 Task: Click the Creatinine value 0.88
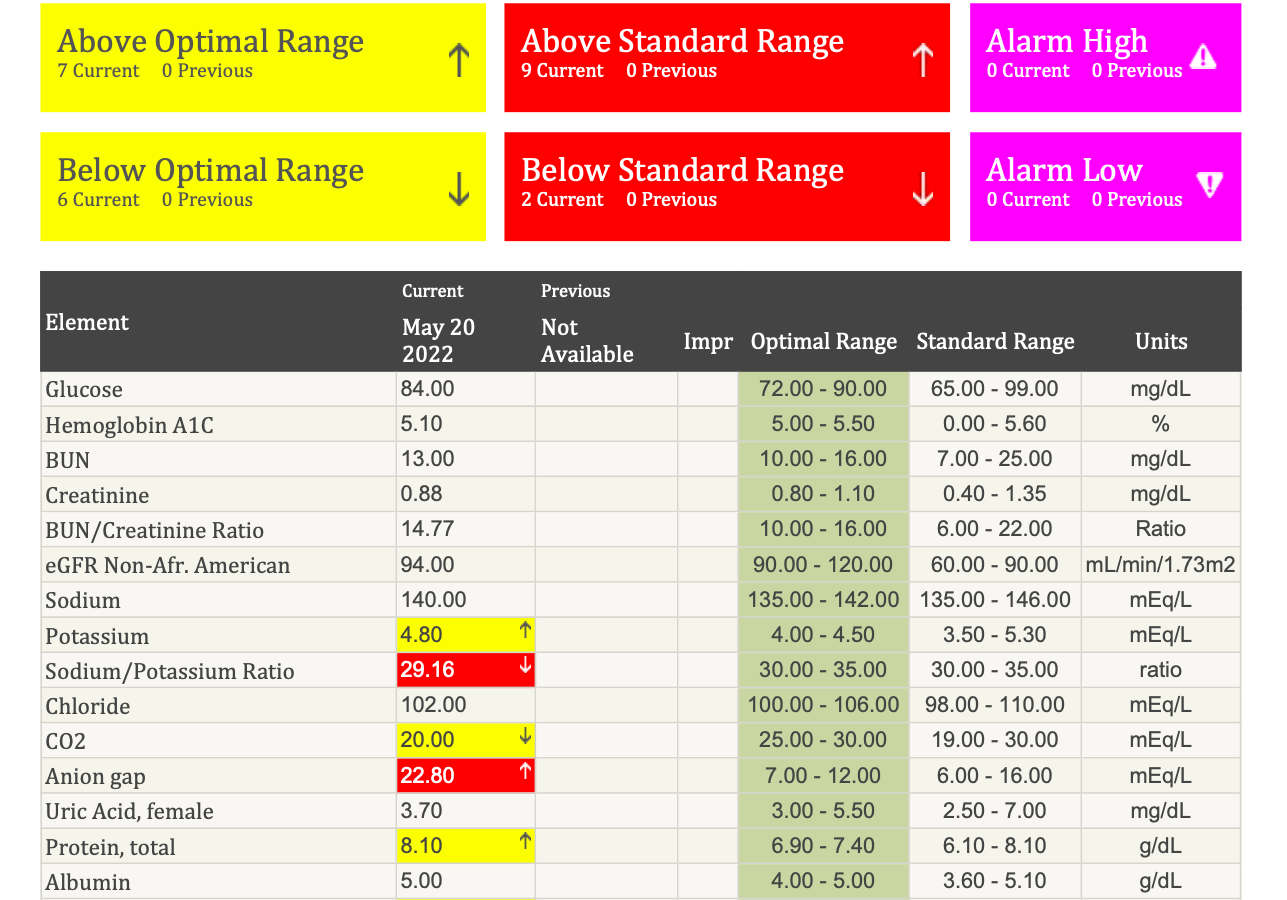[421, 494]
